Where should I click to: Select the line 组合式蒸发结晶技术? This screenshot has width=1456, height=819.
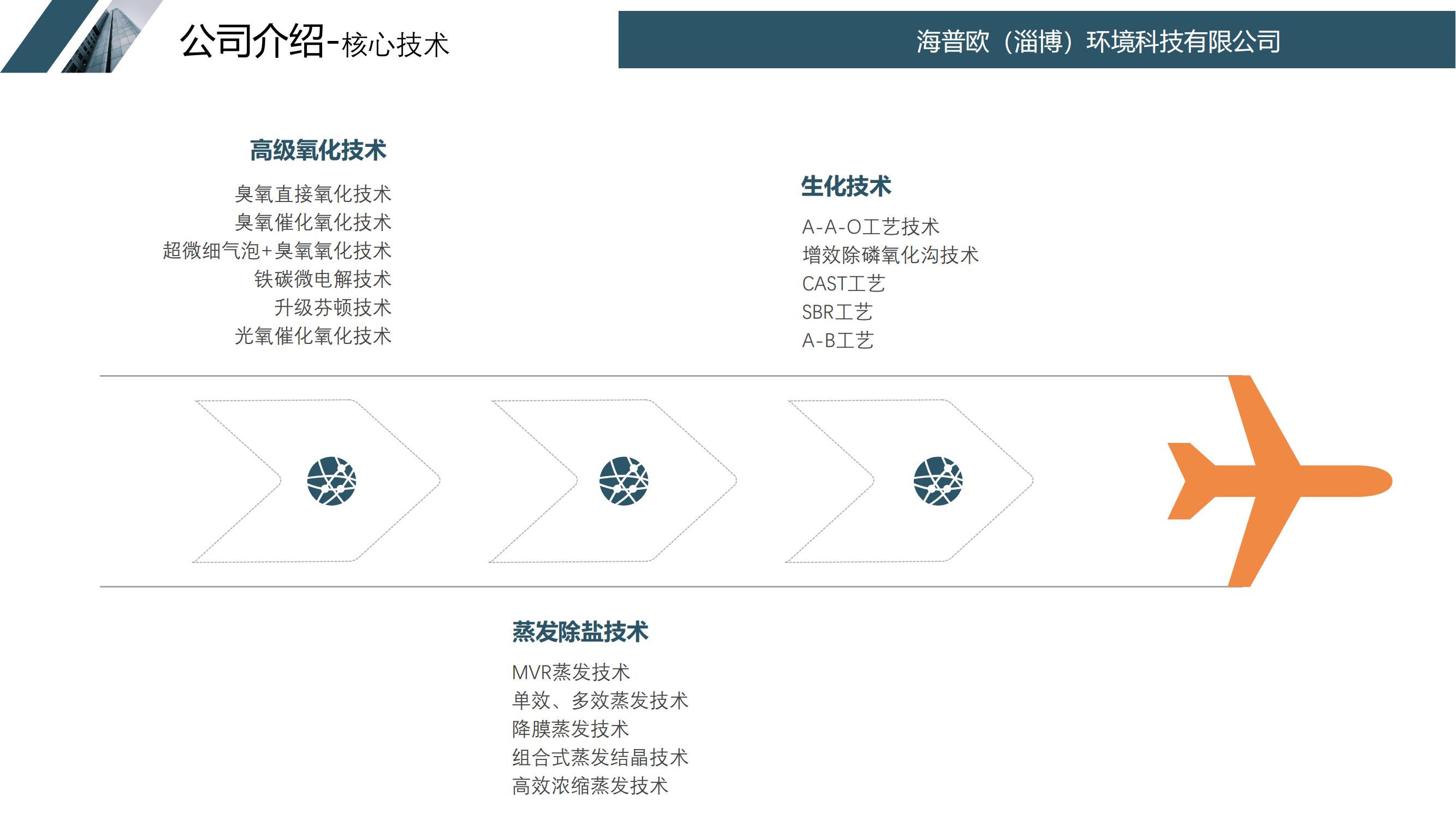tap(601, 757)
